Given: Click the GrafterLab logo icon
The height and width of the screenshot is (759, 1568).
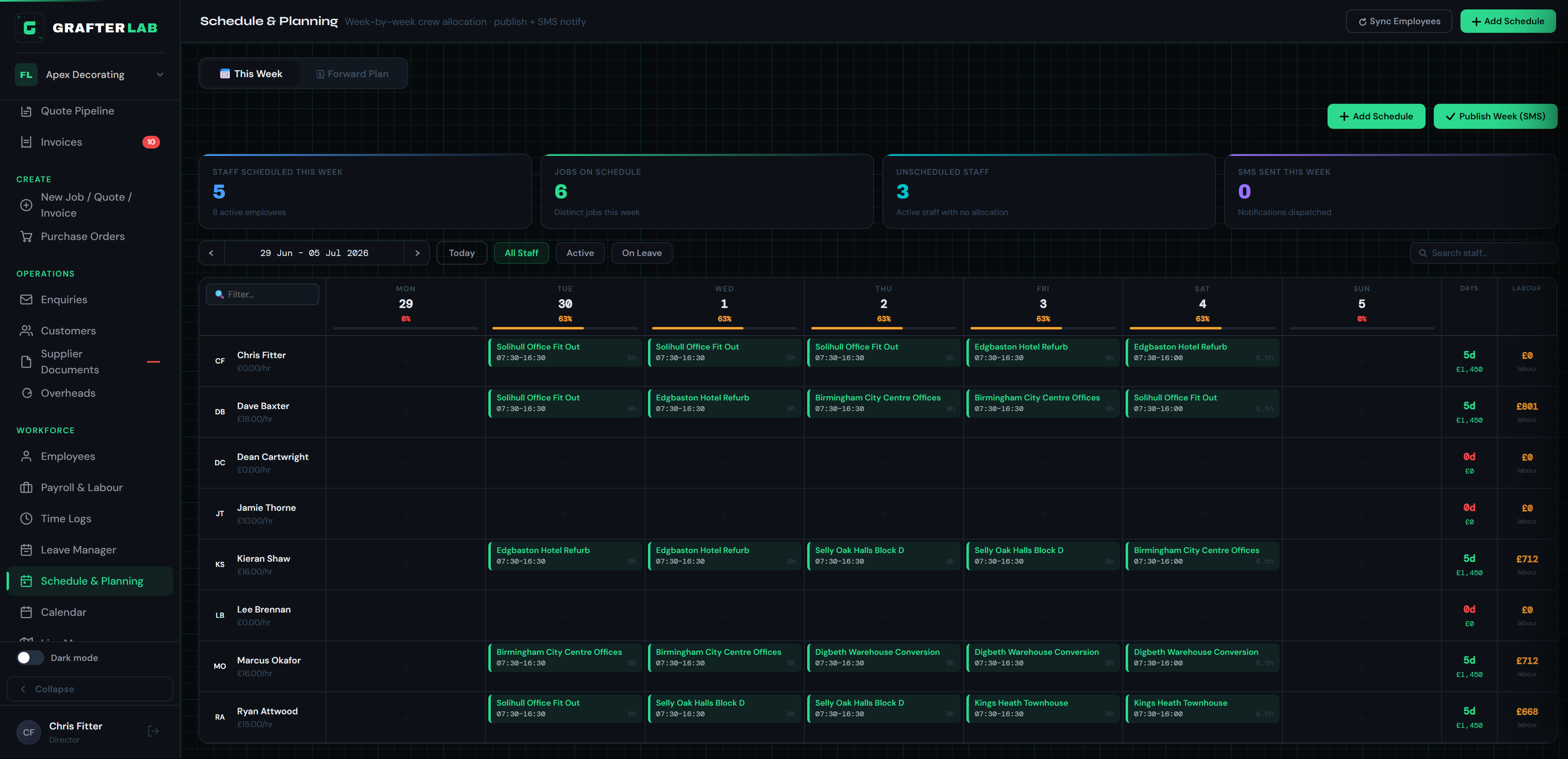Looking at the screenshot, I should pyautogui.click(x=29, y=27).
